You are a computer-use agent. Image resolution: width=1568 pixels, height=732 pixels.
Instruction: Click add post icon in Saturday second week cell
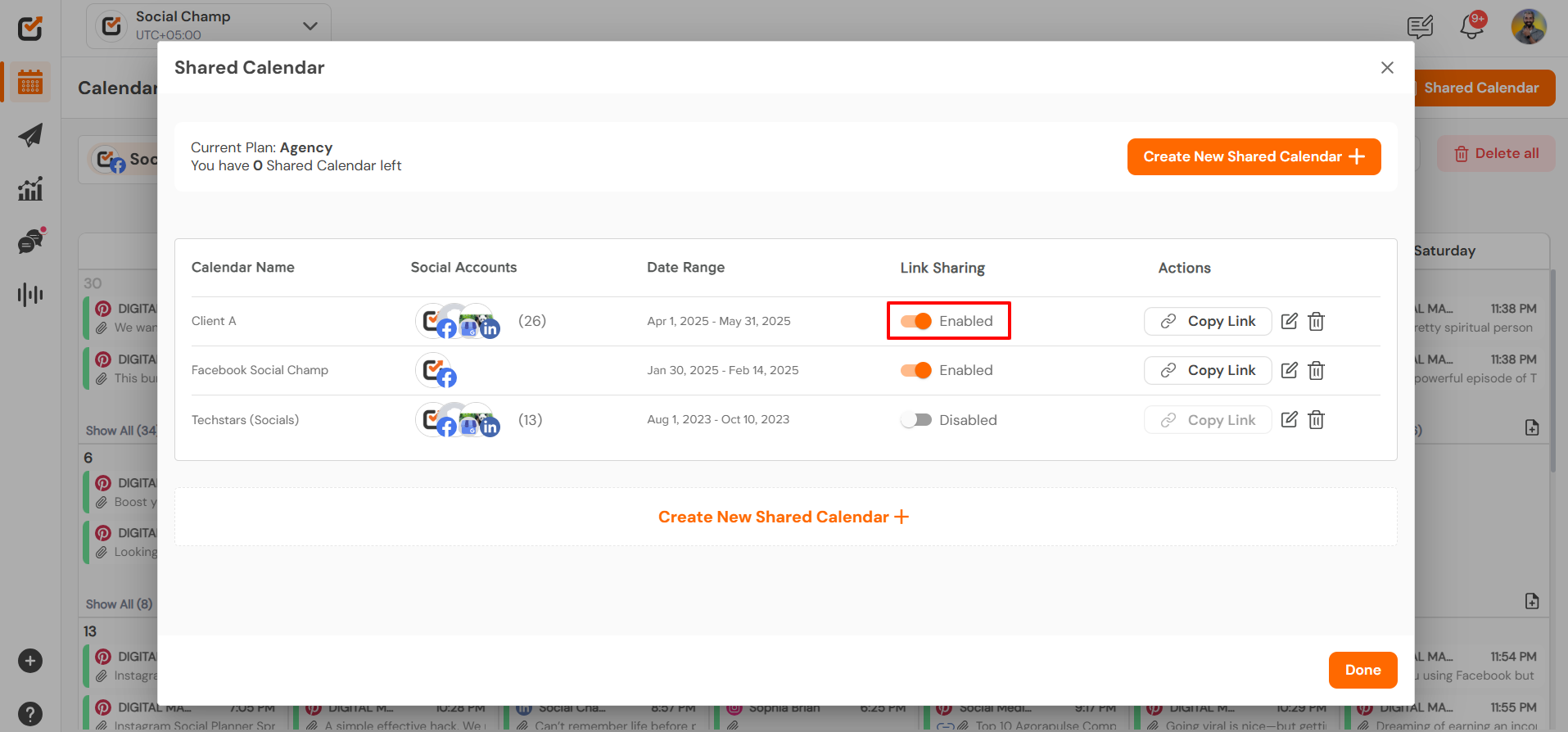click(x=1532, y=601)
